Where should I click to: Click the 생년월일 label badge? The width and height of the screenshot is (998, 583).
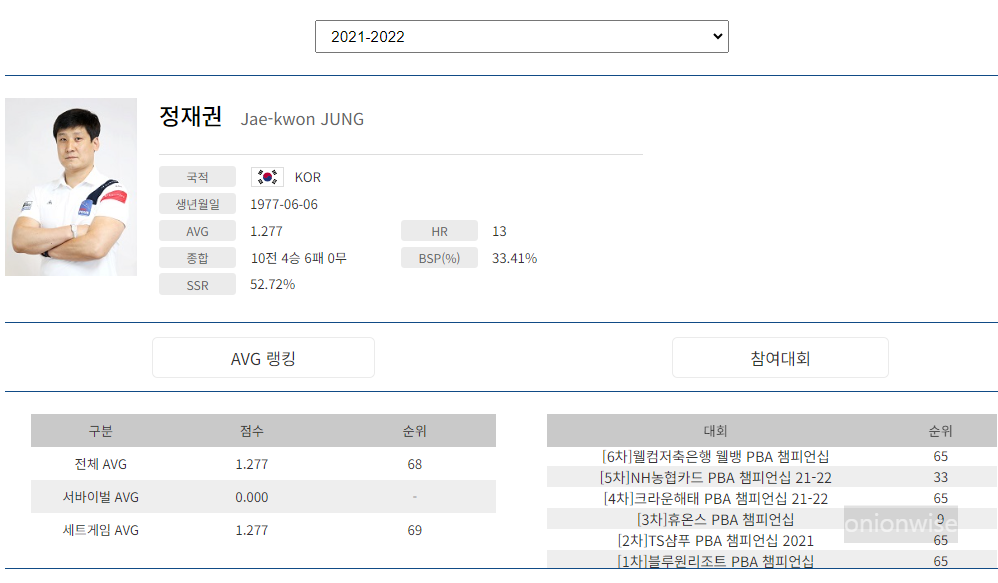coord(197,203)
